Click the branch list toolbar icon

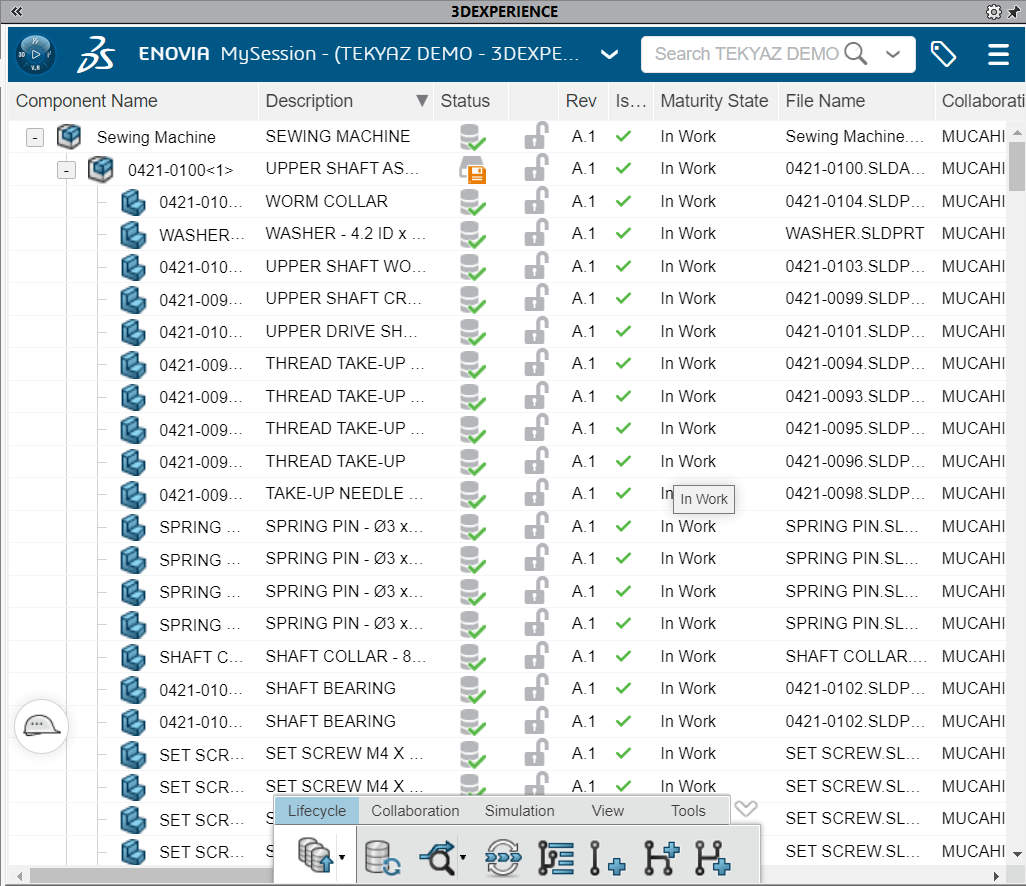tap(556, 858)
